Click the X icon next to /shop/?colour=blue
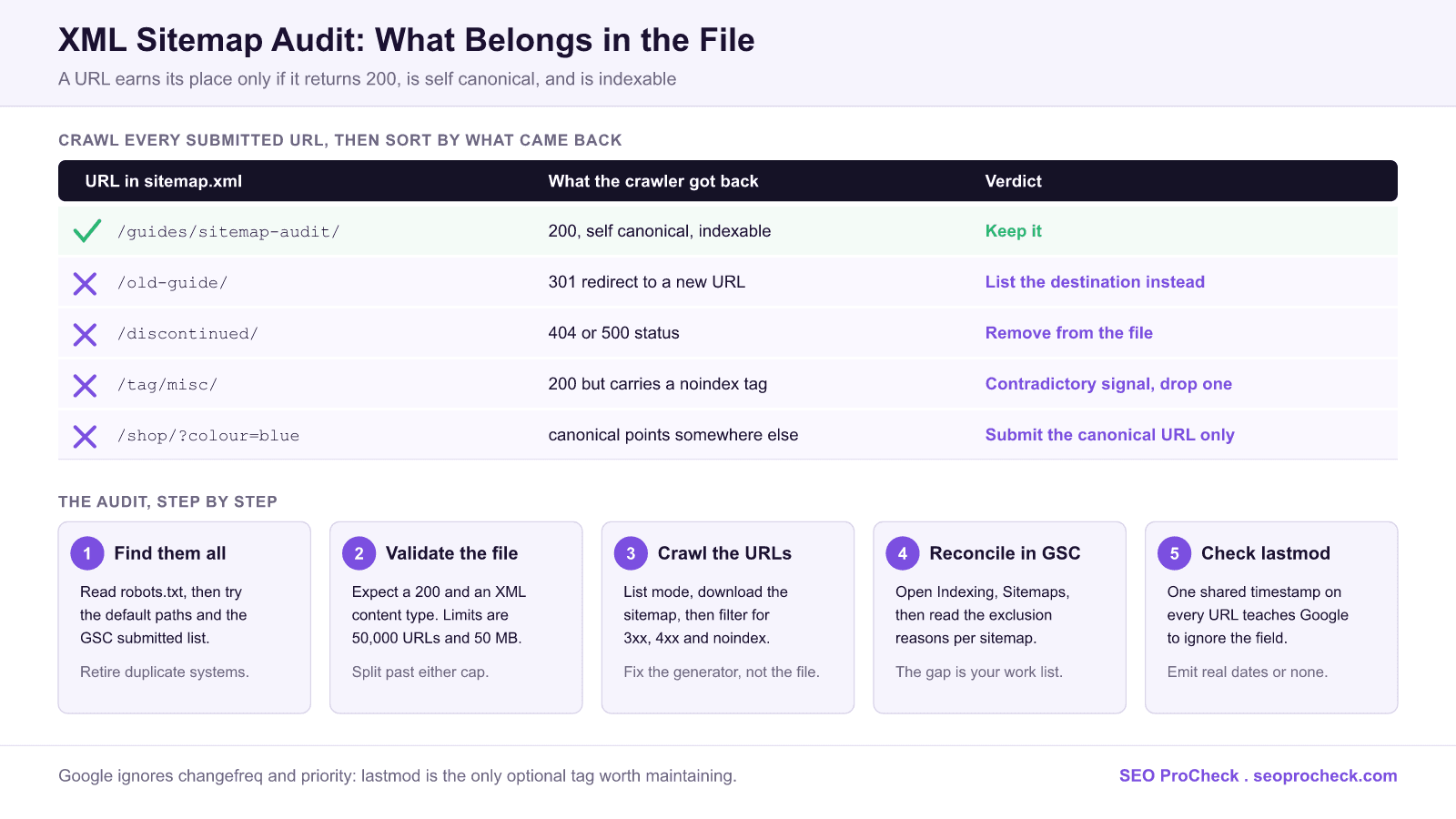This screenshot has width=1456, height=819. 85,436
